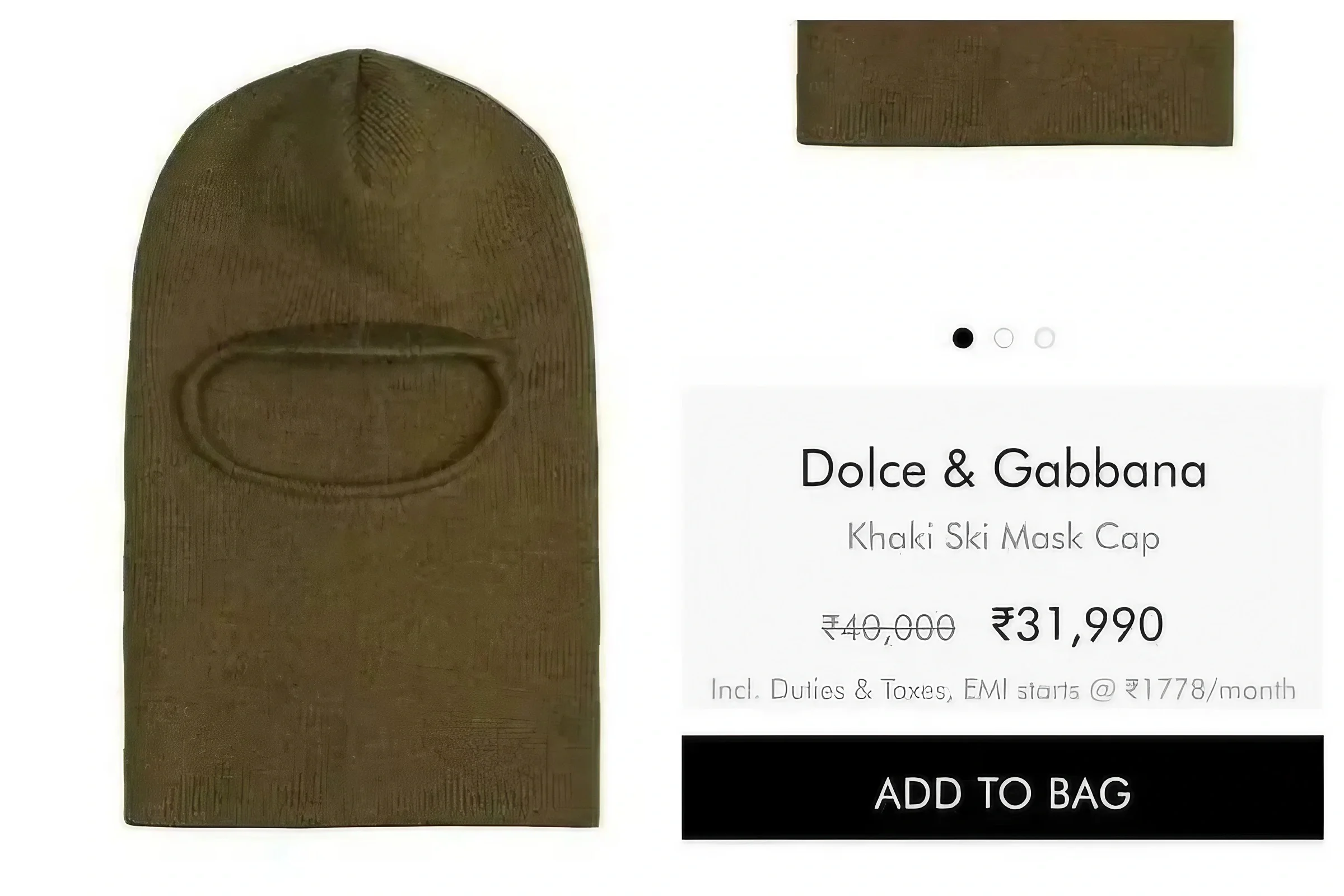Click the word Gabbana in the brand name
Viewport: 1344px width, 896px height.
(x=1100, y=469)
